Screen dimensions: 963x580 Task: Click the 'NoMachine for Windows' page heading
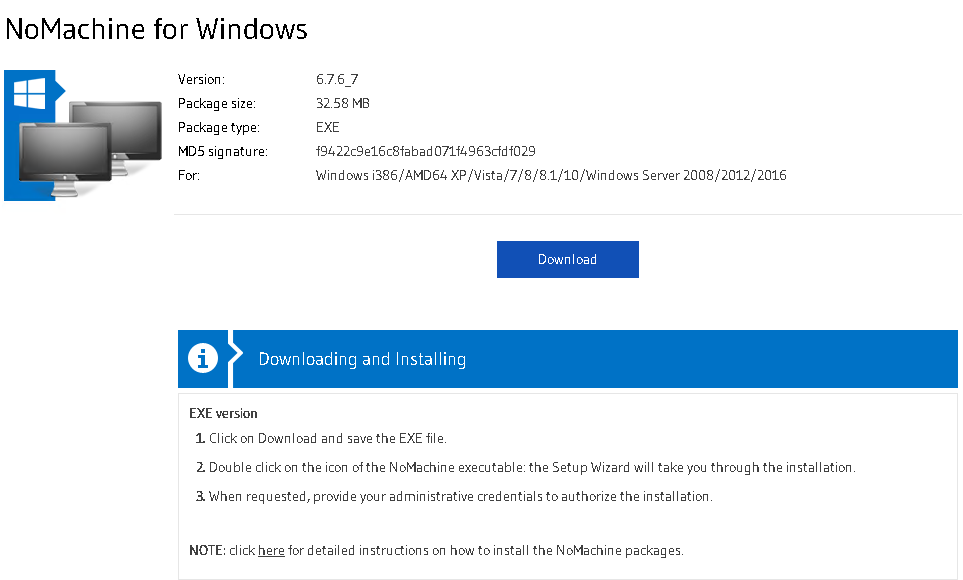pyautogui.click(x=156, y=29)
